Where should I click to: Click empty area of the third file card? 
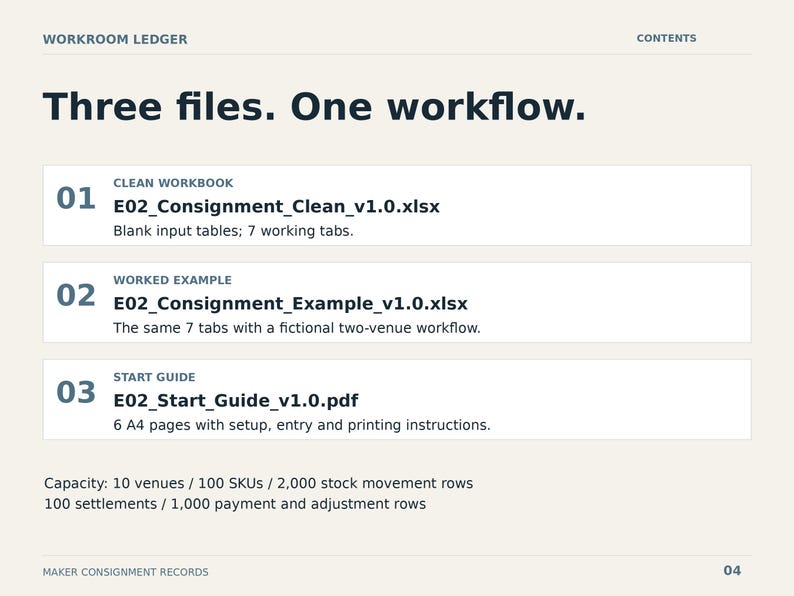(x=618, y=400)
